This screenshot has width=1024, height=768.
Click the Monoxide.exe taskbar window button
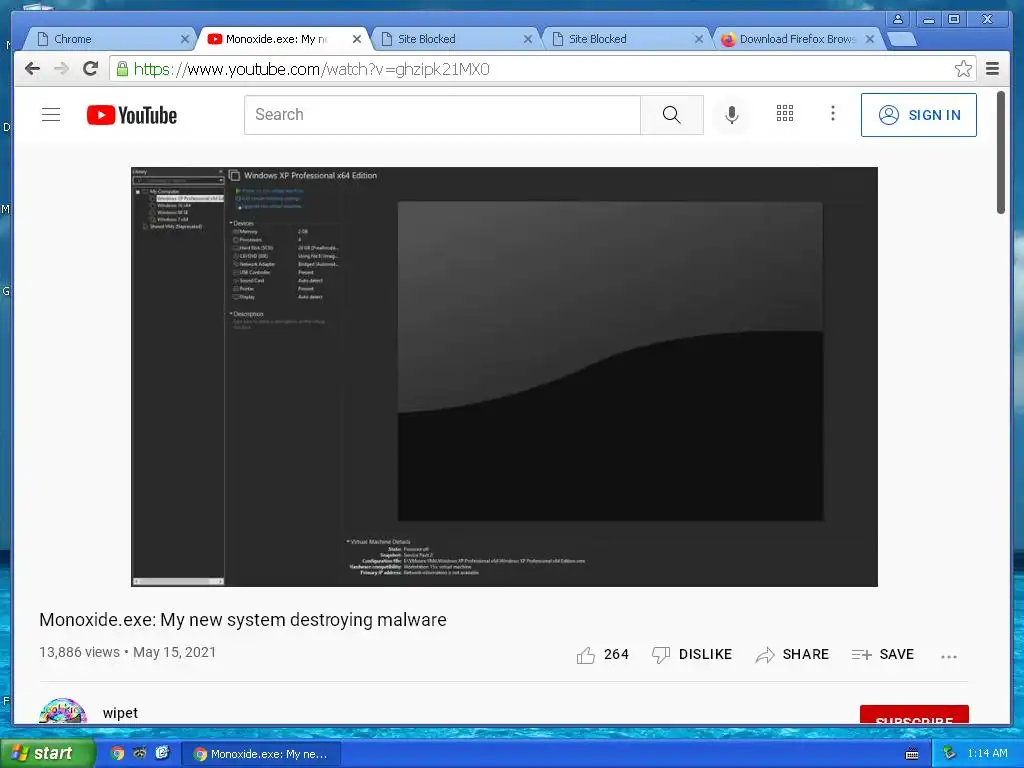pyautogui.click(x=261, y=754)
